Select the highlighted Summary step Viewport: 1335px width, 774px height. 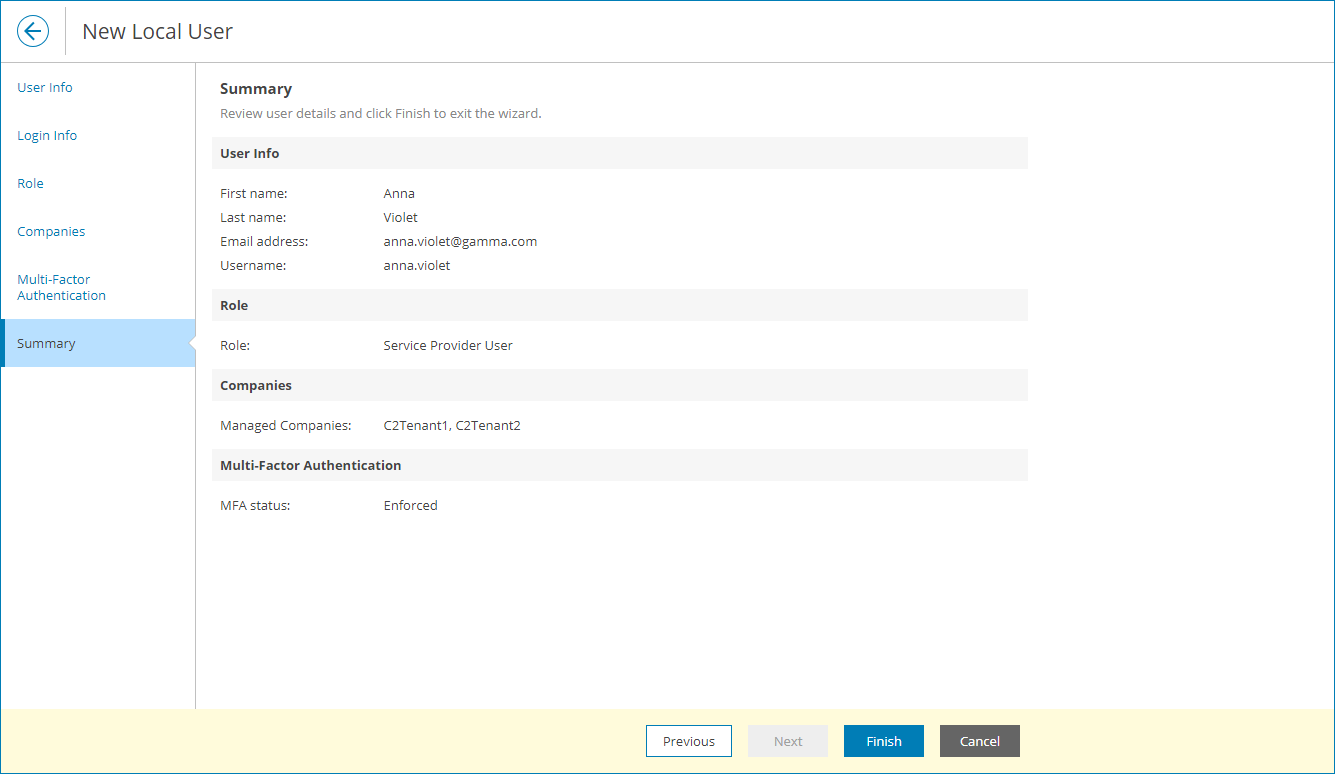(x=46, y=343)
